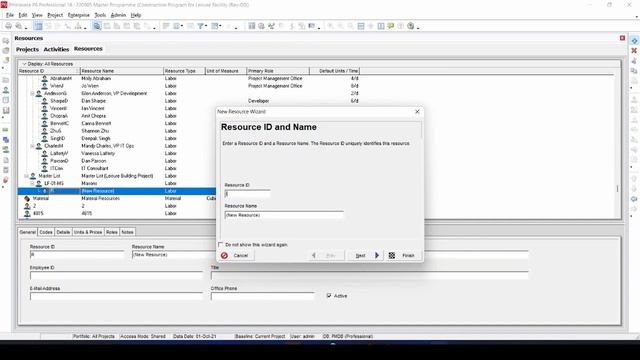Click the green speech bubble toolbar icon
This screenshot has width=640, height=360.
coord(391,26)
